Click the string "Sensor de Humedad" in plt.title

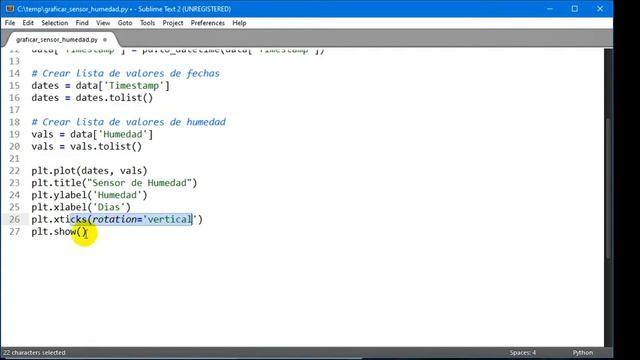click(140, 183)
